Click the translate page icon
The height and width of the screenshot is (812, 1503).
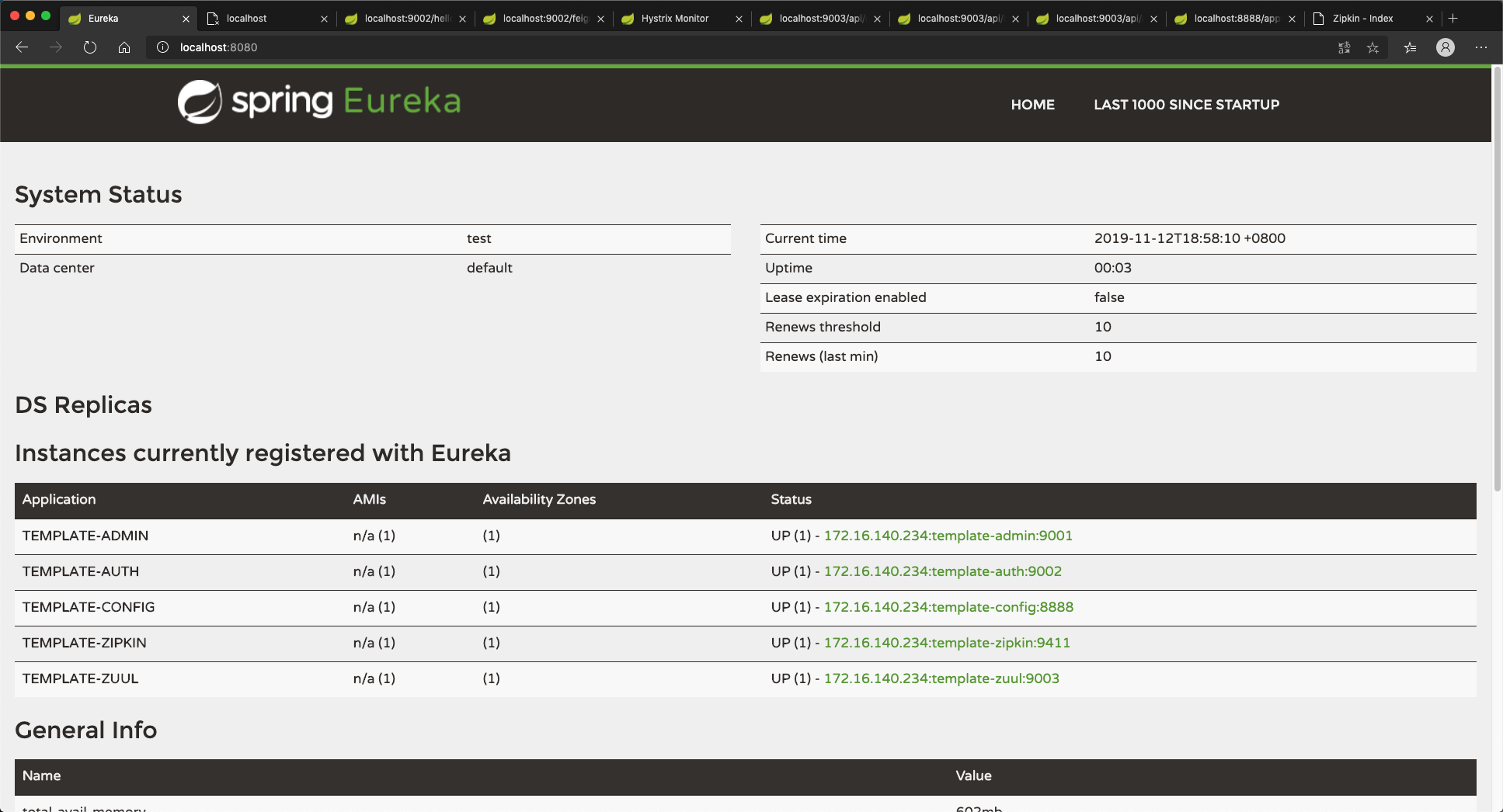(1345, 47)
